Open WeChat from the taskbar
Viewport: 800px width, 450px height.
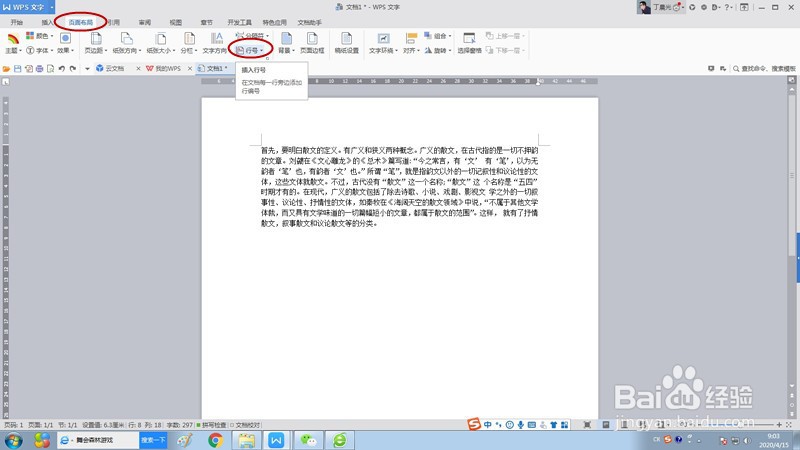click(x=308, y=440)
